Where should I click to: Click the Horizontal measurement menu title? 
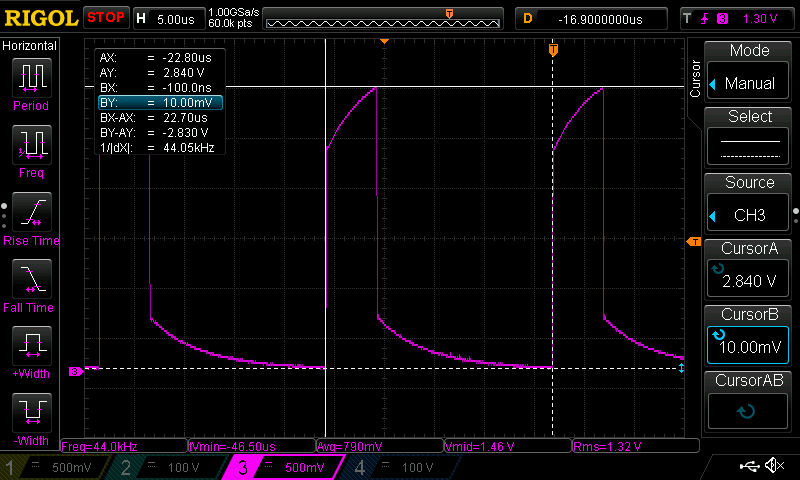pos(30,46)
